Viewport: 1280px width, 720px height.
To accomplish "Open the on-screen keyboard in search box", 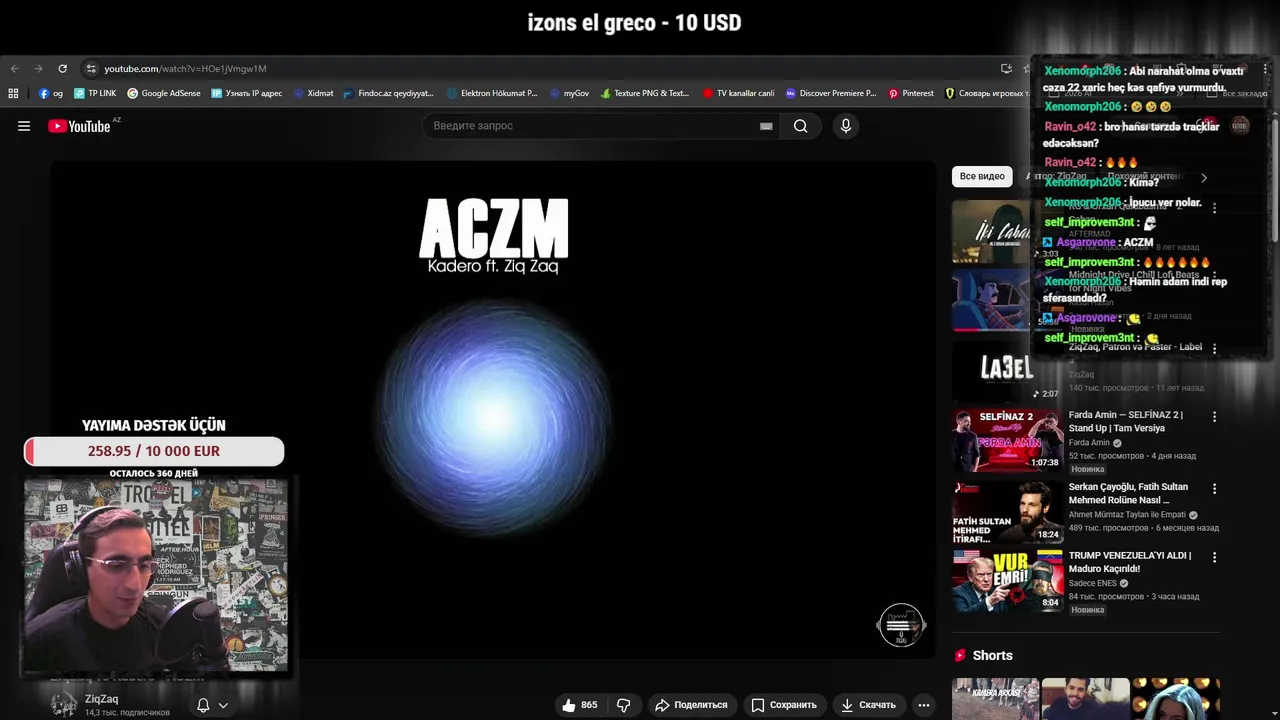I will click(x=766, y=126).
